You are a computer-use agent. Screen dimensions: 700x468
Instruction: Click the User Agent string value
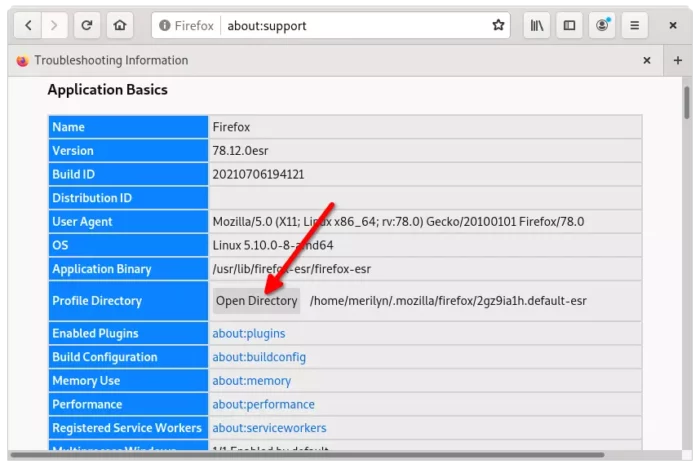(398, 222)
